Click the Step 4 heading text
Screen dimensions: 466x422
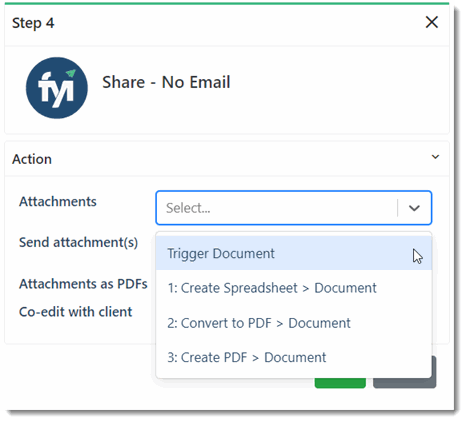point(33,23)
